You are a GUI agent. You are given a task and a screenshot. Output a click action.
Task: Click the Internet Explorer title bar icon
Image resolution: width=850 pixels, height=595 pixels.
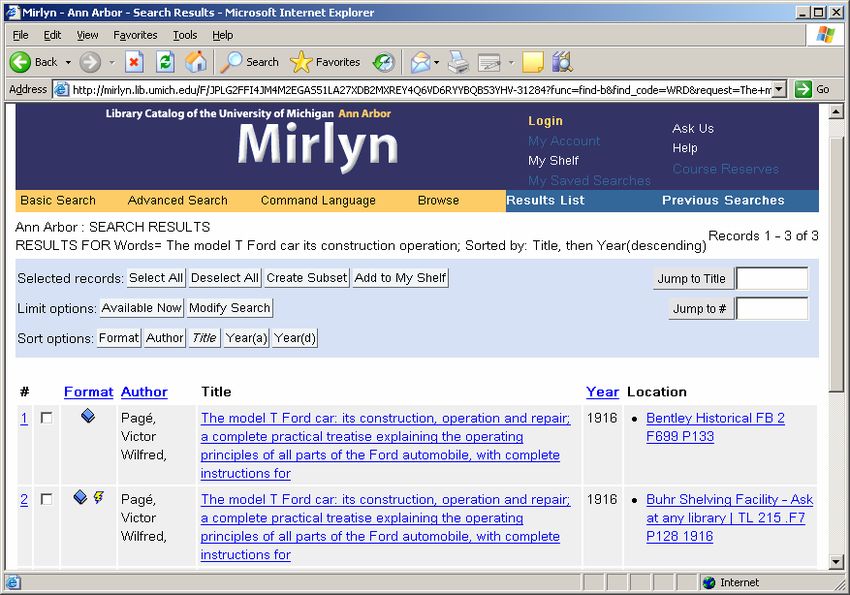click(x=13, y=12)
